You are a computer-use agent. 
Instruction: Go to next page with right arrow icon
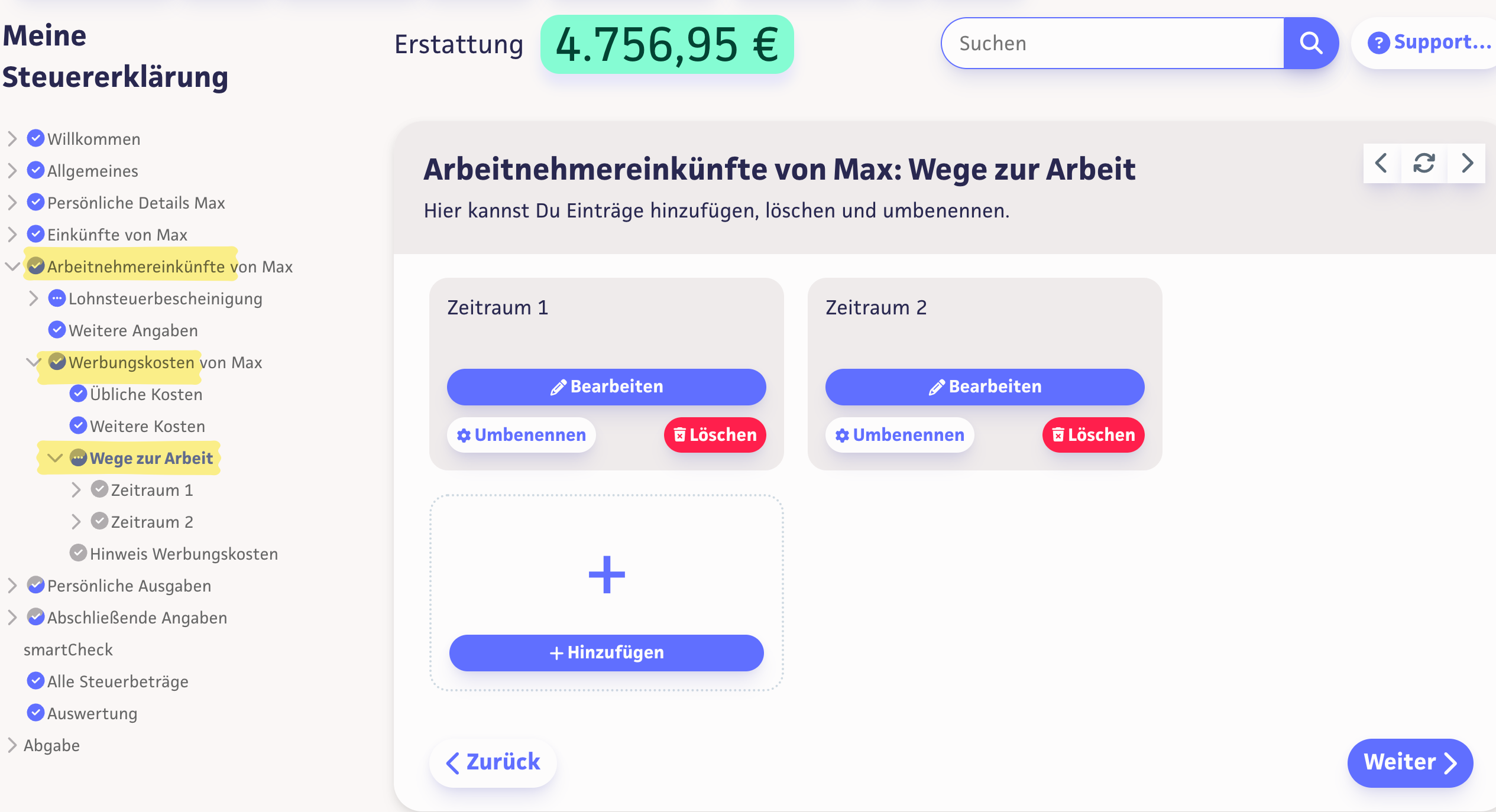1467,163
